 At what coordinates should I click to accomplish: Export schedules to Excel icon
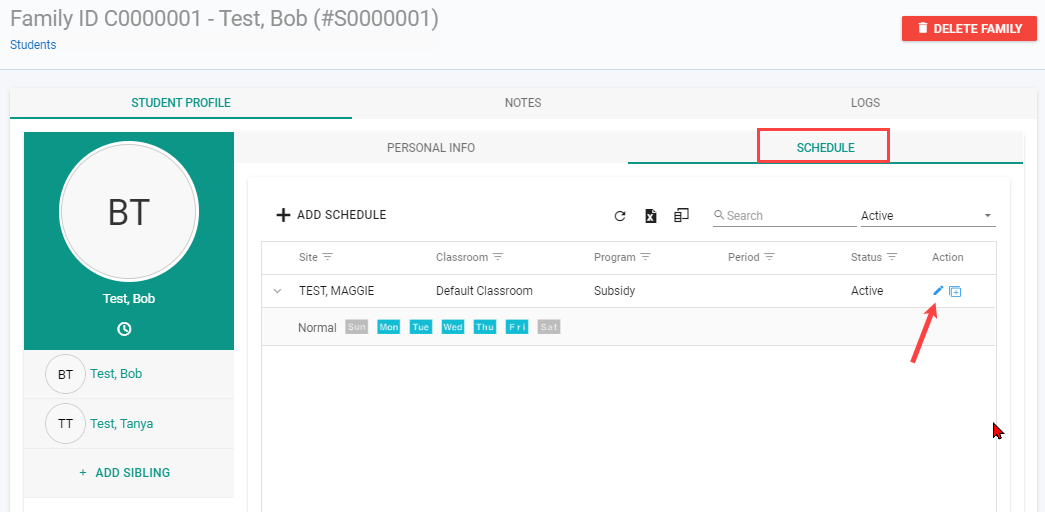pyautogui.click(x=651, y=216)
